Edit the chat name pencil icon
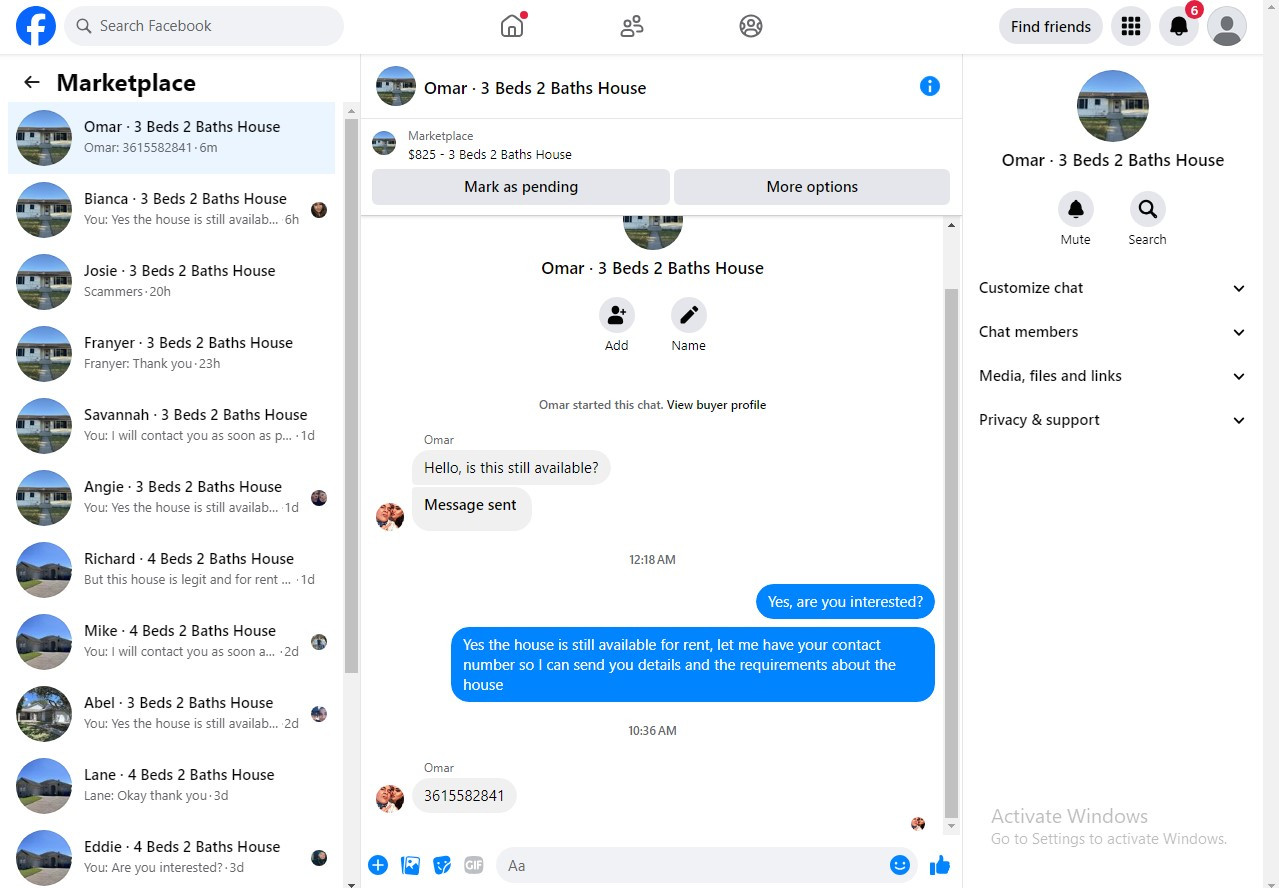1279x888 pixels. [x=689, y=315]
